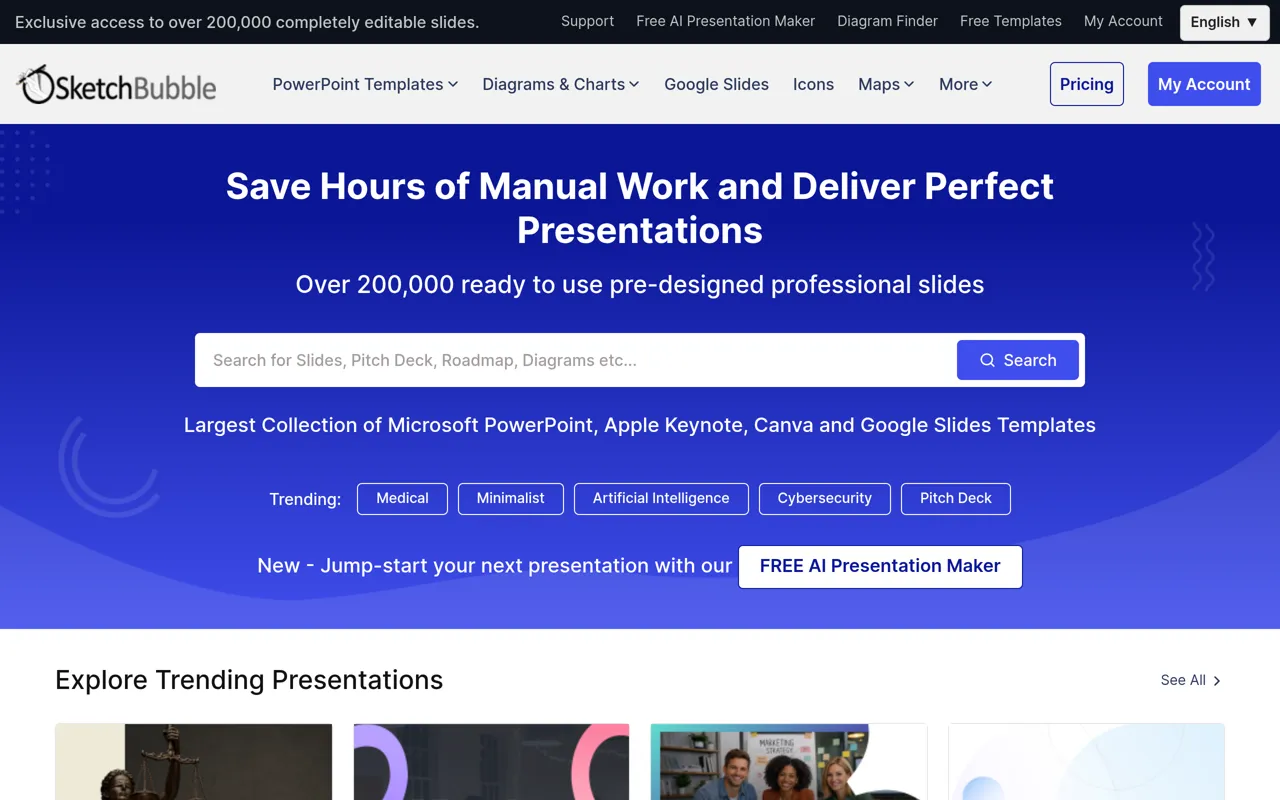The image size is (1280, 800).
Task: Click the Exclusive access banner text
Action: click(x=247, y=22)
